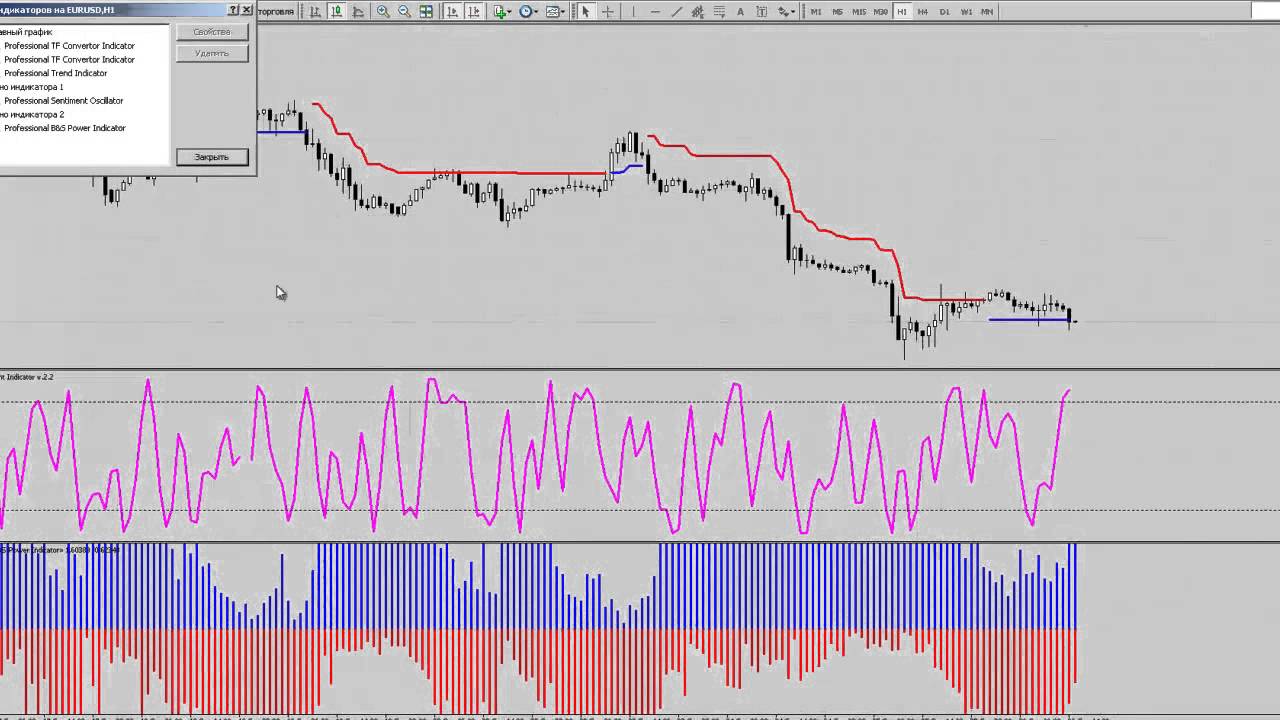The image size is (1280, 720).
Task: Open the add indicators icon
Action: pyautogui.click(x=499, y=12)
